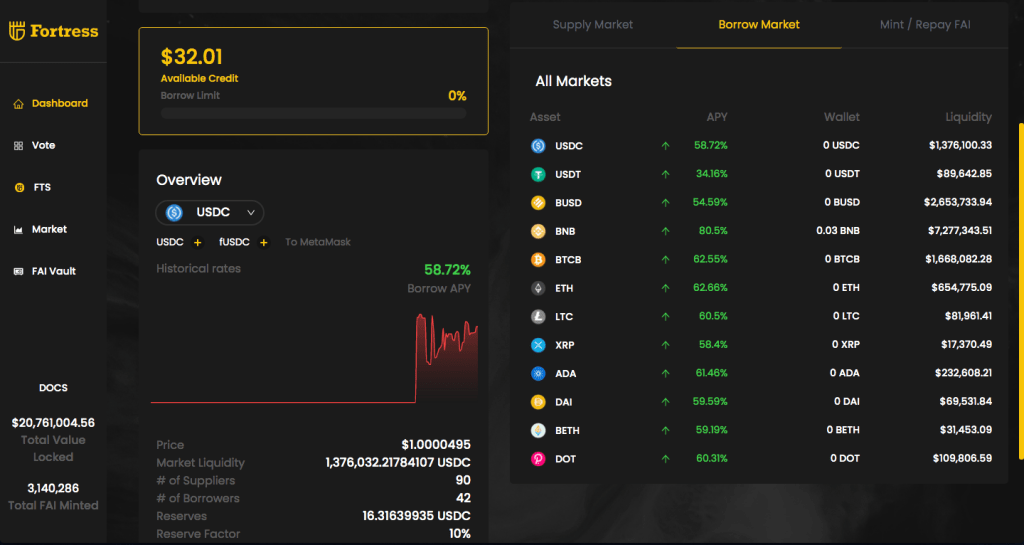Click the BTCB bitcoin icon in markets list

[538, 260]
